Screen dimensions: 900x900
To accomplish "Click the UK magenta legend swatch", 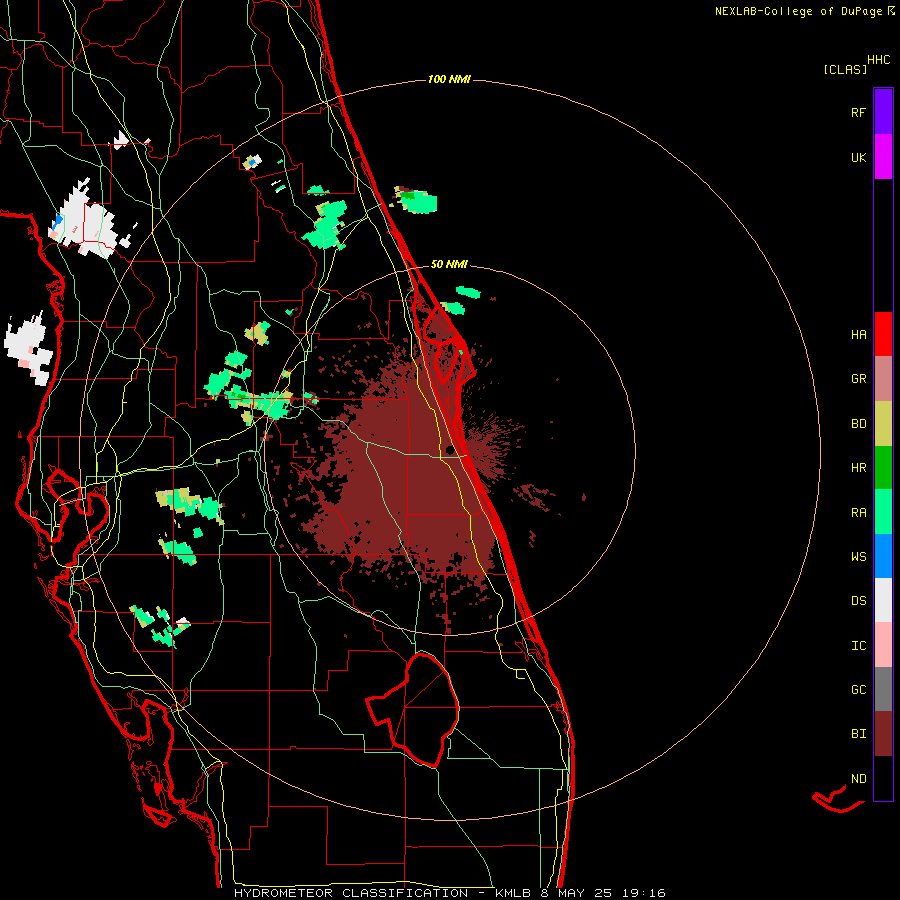I will [x=883, y=157].
